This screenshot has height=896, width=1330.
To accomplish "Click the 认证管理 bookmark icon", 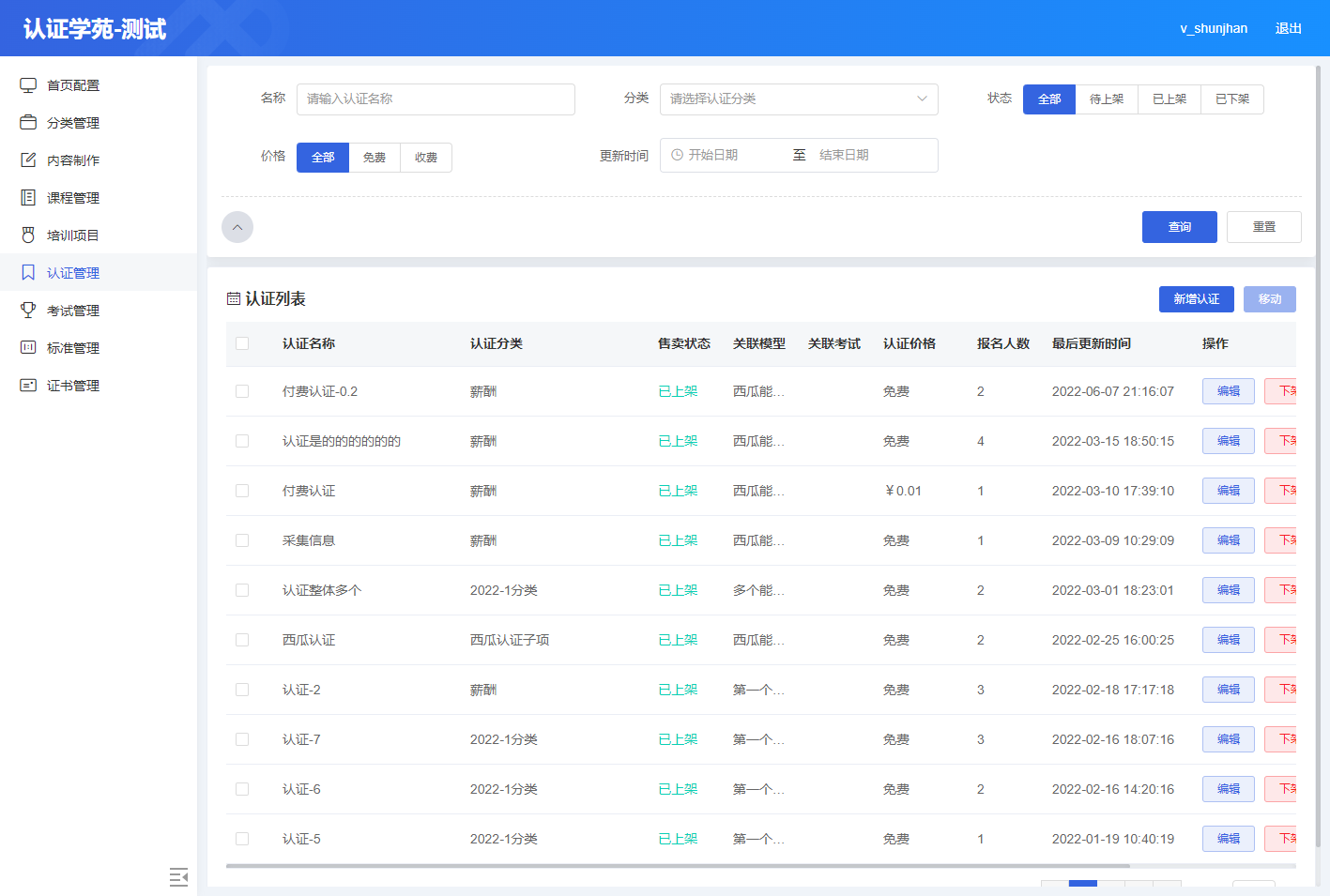I will pos(28,273).
